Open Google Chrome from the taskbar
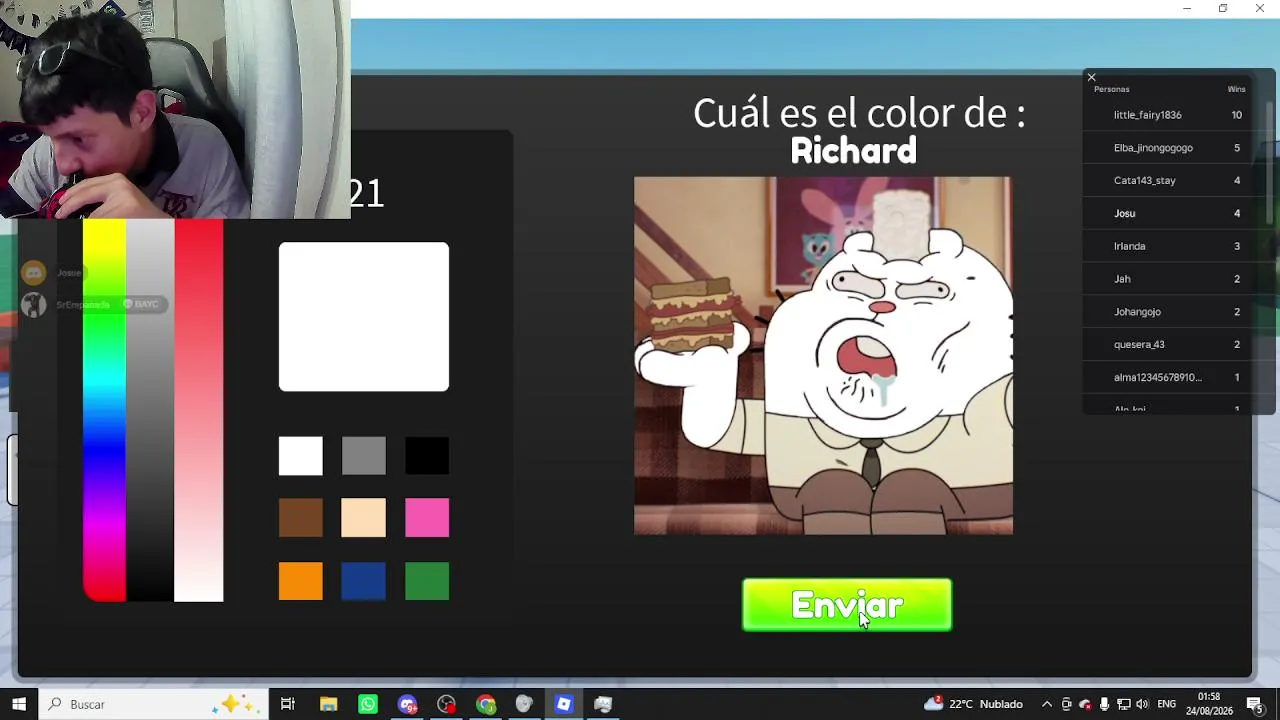 [x=486, y=704]
